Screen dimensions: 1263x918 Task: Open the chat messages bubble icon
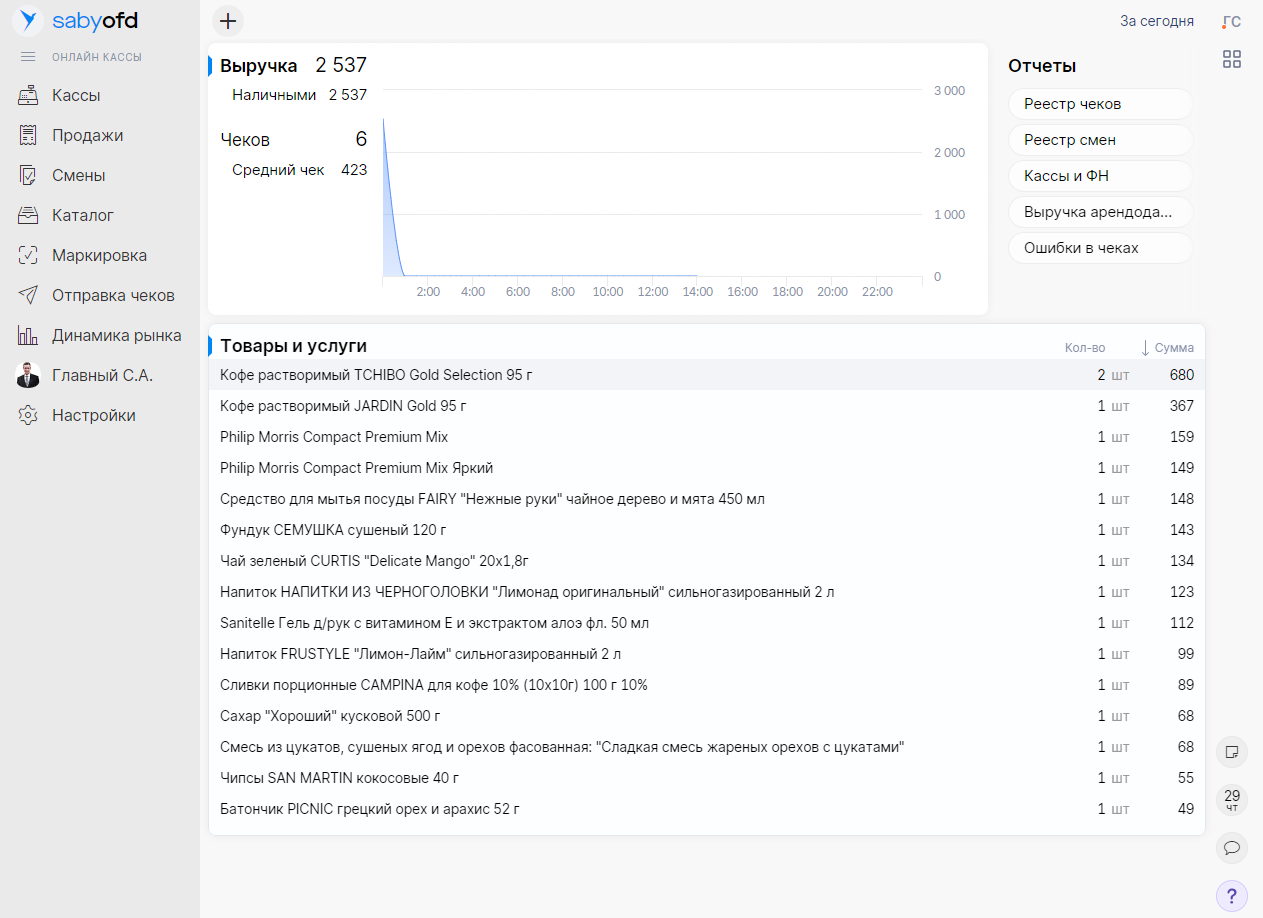[1231, 848]
